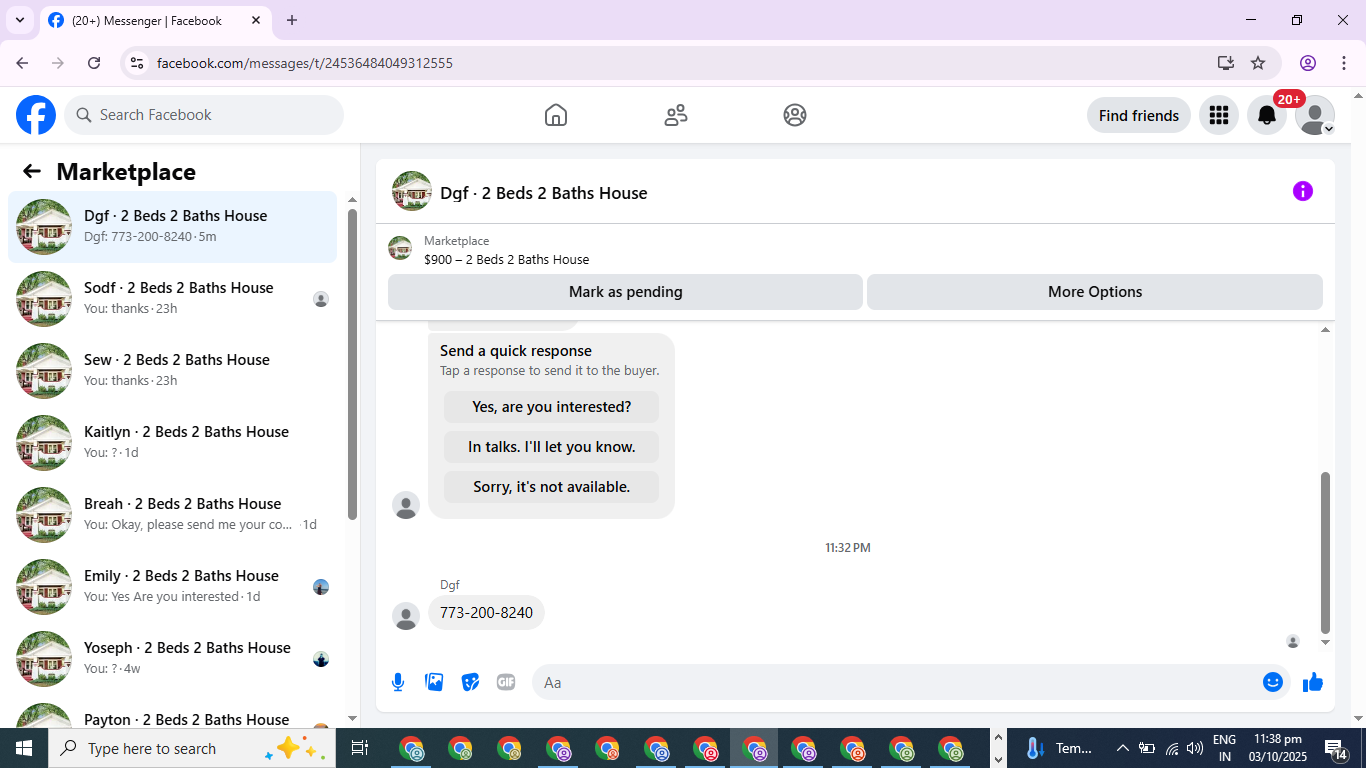Open the account profile avatar menu

[x=1315, y=115]
